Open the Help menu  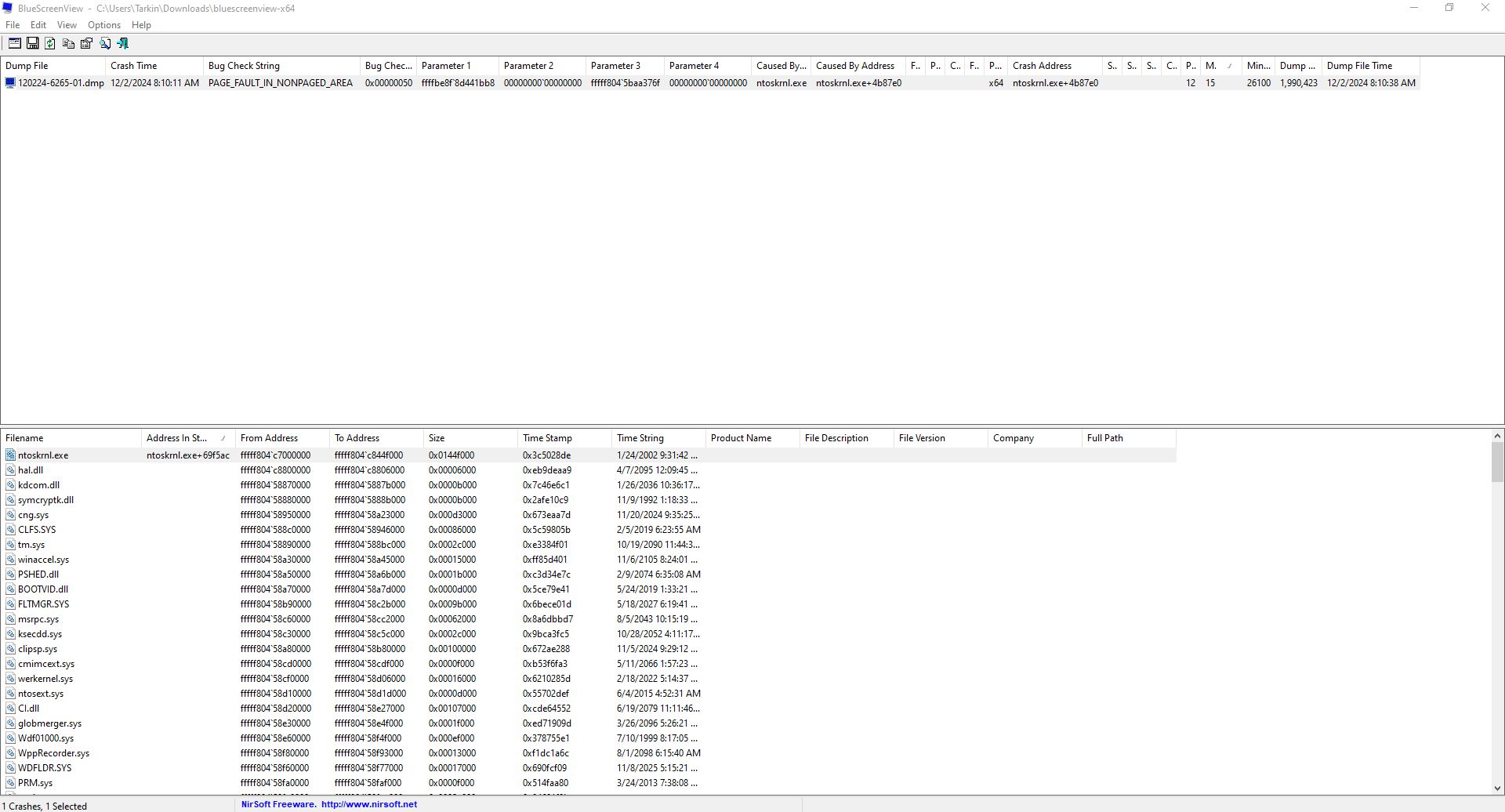tap(141, 25)
